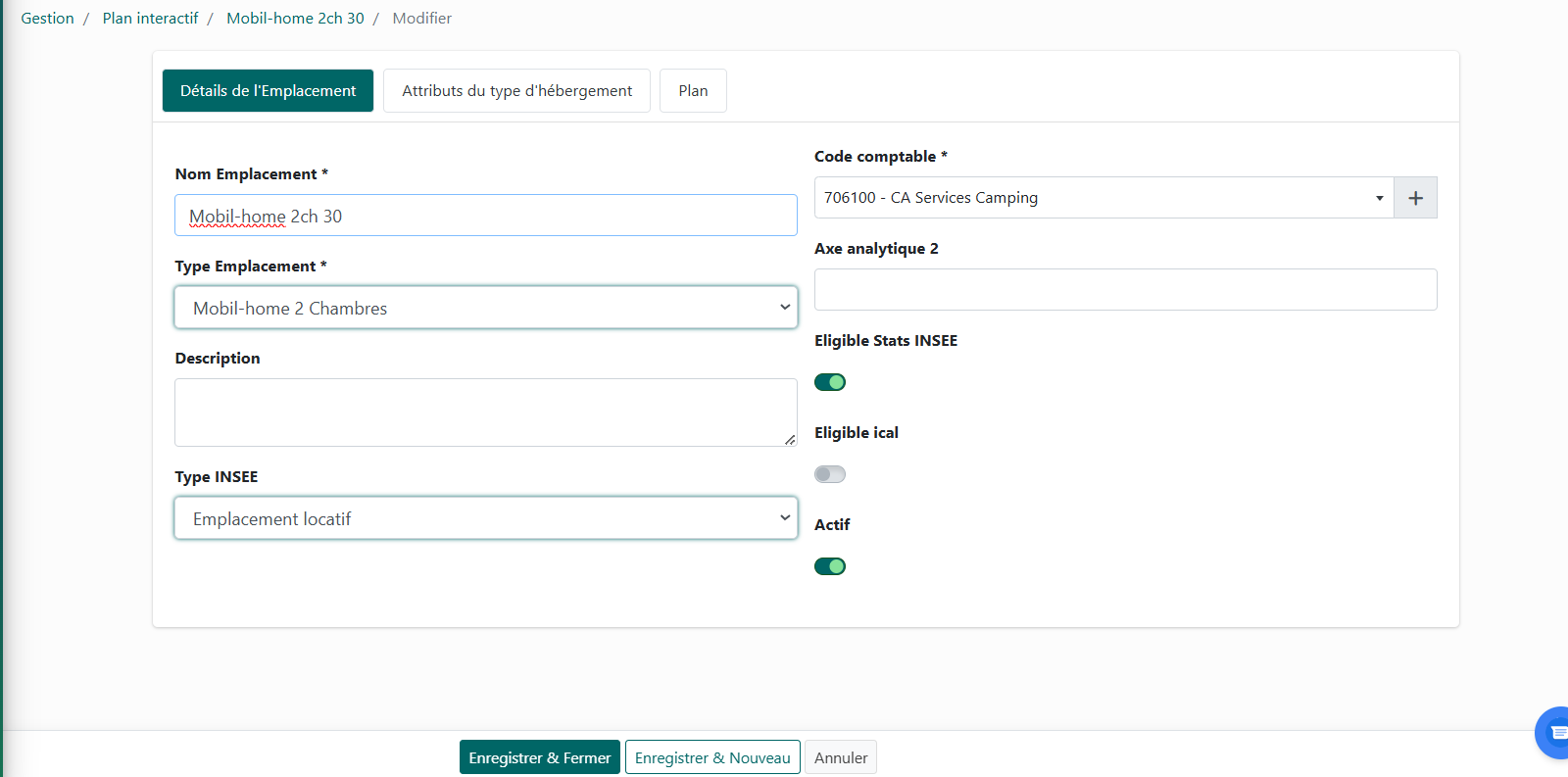Click into the Axe analytique 2 field
The height and width of the screenshot is (777, 1568).
click(x=1125, y=290)
